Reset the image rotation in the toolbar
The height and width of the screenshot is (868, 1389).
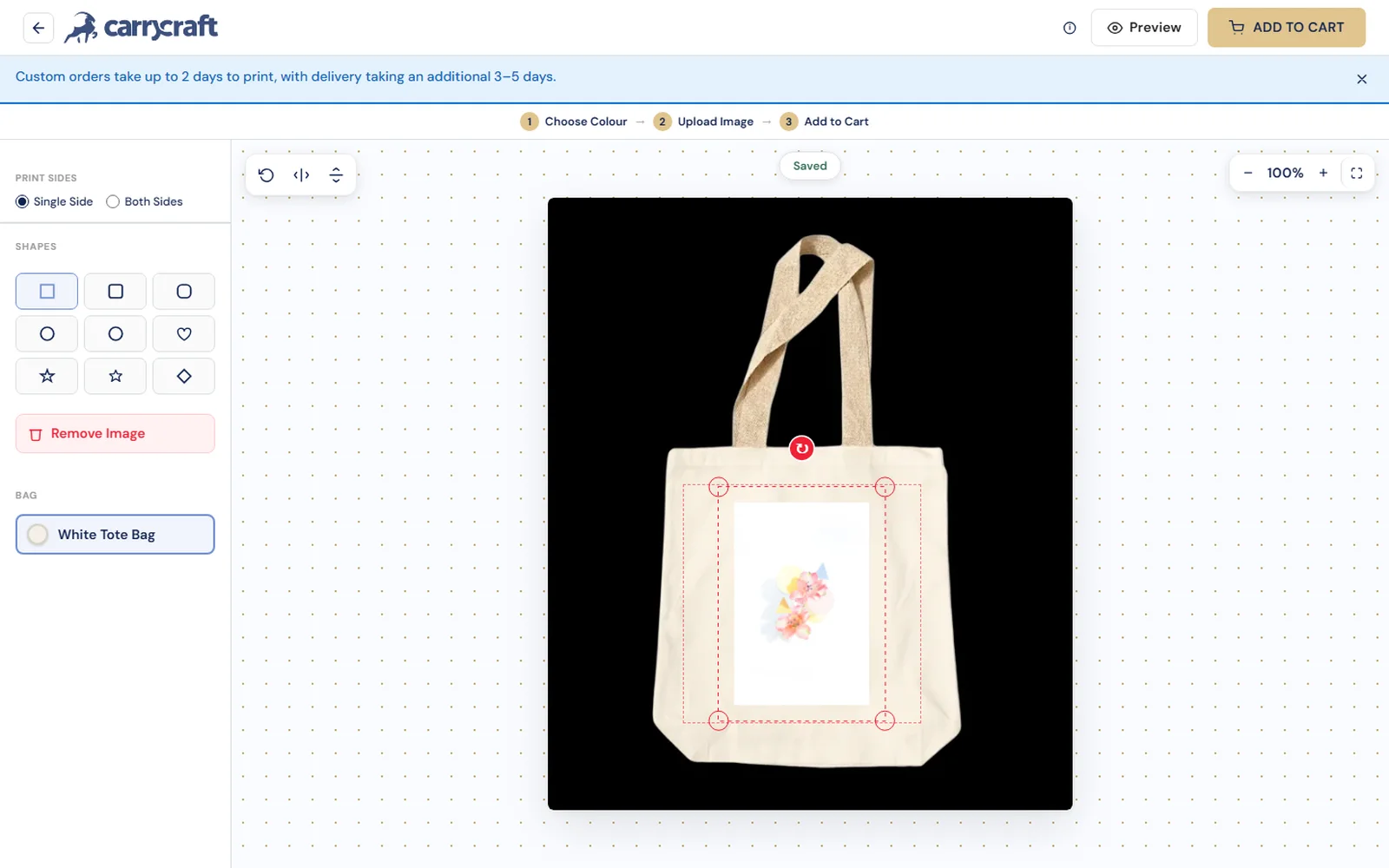(267, 175)
